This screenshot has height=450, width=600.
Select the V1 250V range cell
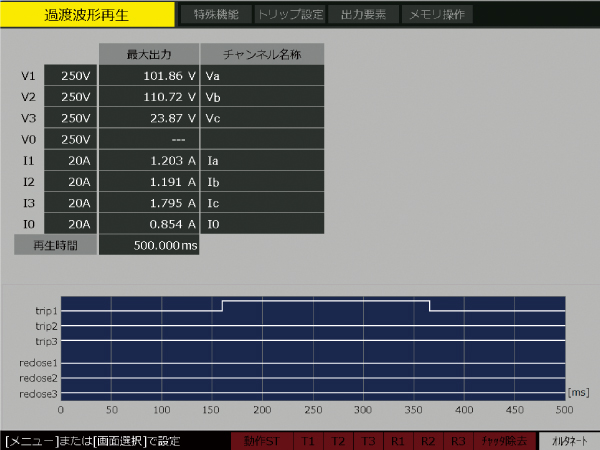click(x=75, y=75)
